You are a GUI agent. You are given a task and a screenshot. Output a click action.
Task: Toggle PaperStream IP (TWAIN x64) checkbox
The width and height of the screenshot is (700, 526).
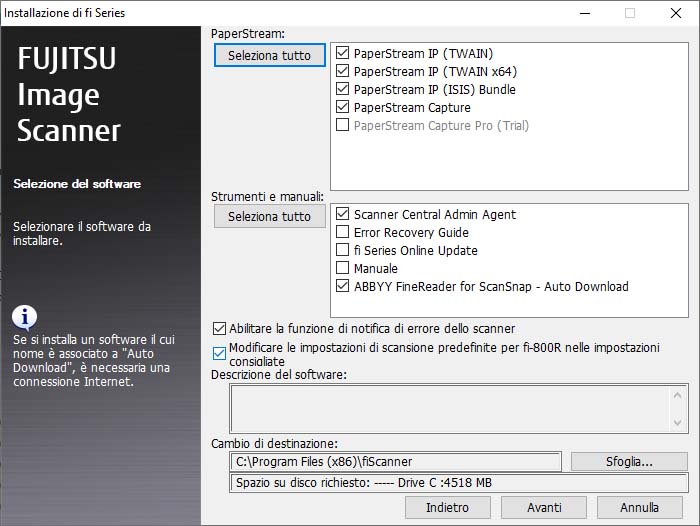343,71
